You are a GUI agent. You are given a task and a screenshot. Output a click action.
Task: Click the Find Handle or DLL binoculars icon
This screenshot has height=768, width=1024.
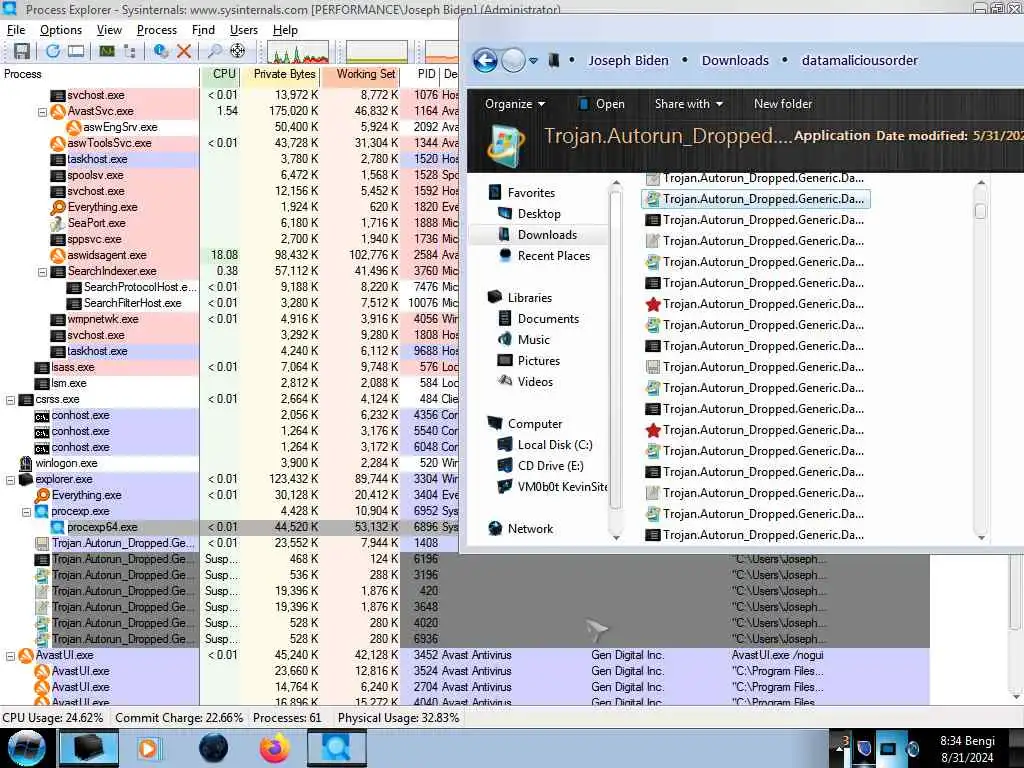click(214, 51)
